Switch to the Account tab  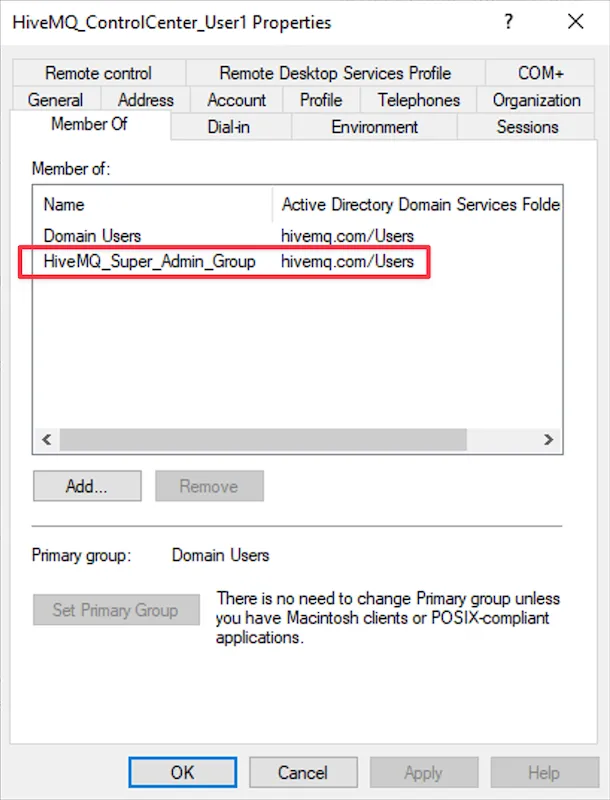coord(236,100)
